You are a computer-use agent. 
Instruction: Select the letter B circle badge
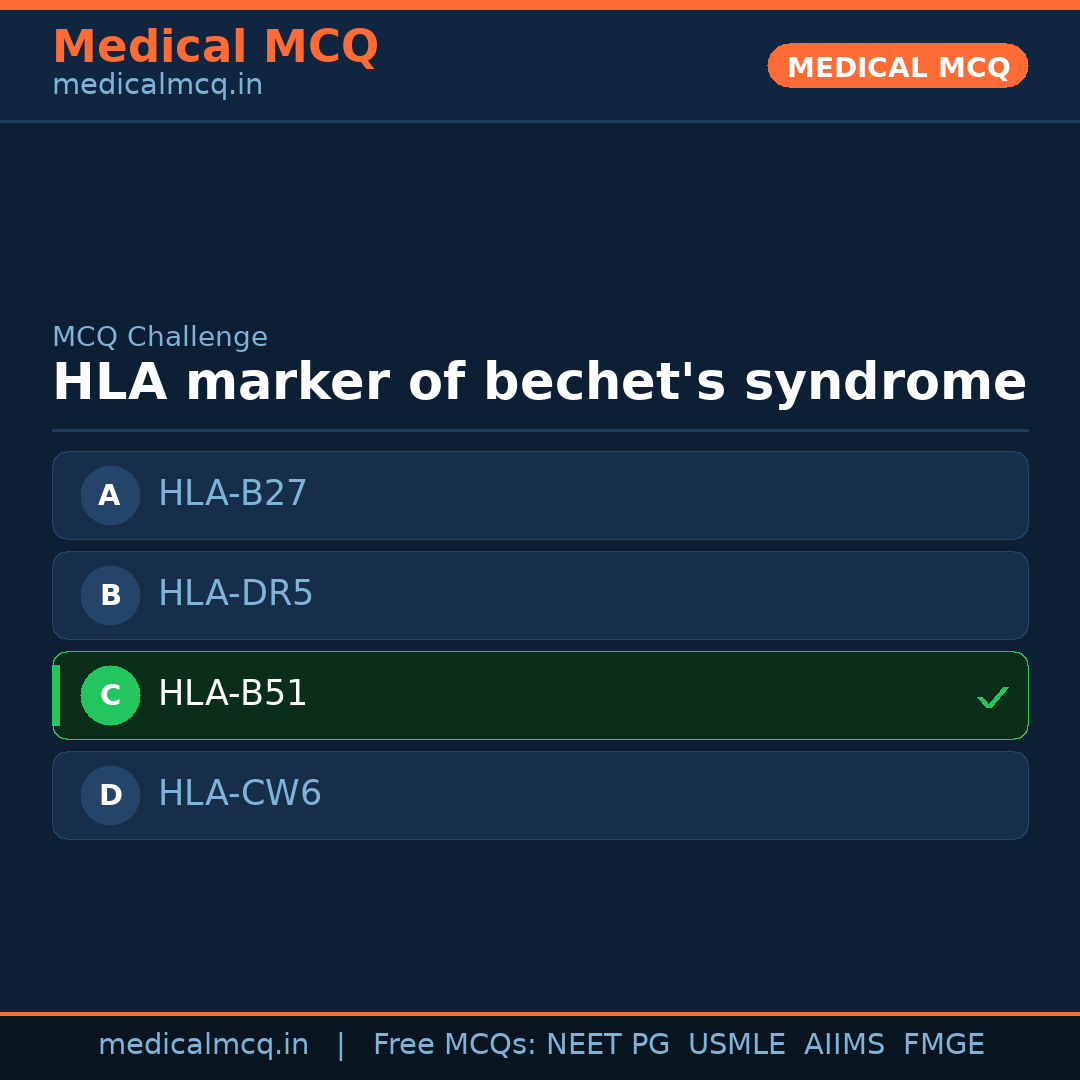[x=110, y=595]
